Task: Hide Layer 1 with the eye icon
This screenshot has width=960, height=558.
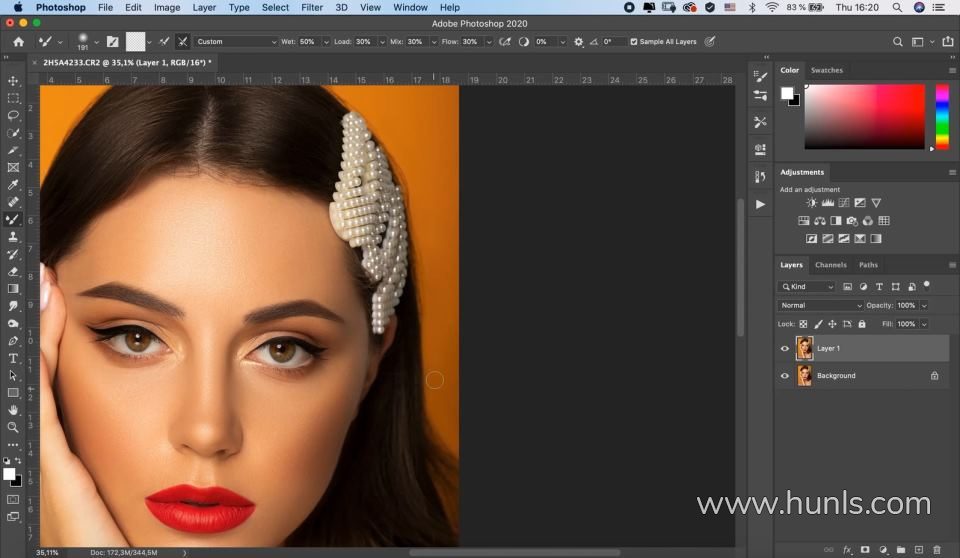Action: (x=785, y=348)
